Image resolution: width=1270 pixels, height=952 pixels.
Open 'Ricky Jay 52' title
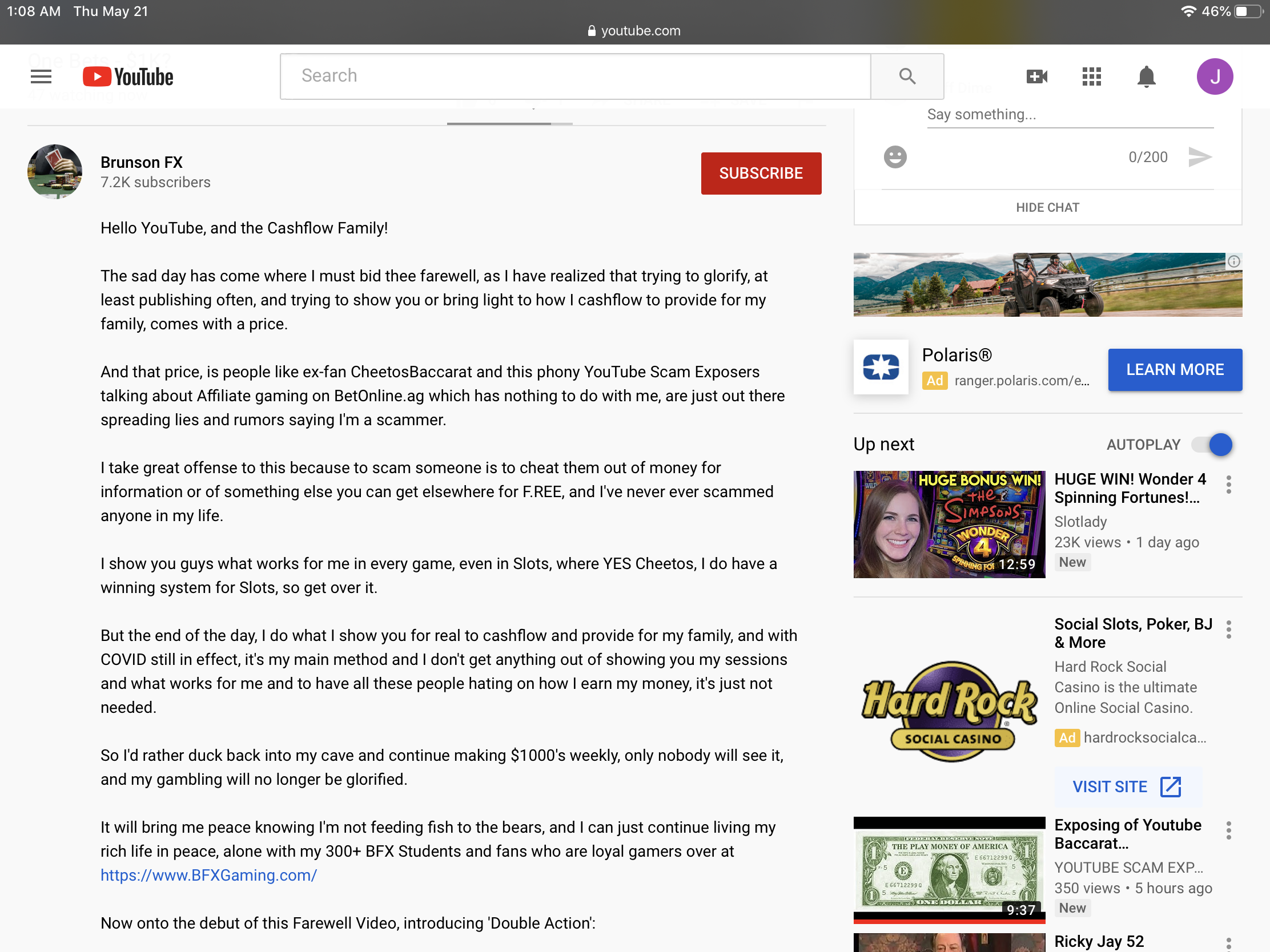[1099, 941]
